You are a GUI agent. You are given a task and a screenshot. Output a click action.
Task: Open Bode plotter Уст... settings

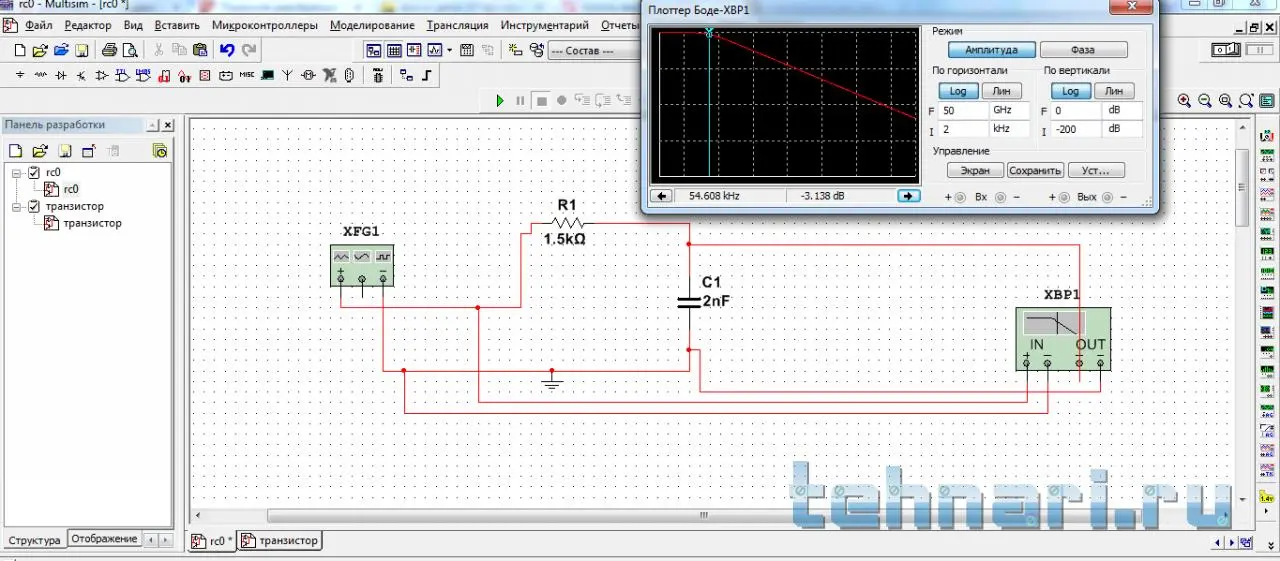pos(1096,171)
